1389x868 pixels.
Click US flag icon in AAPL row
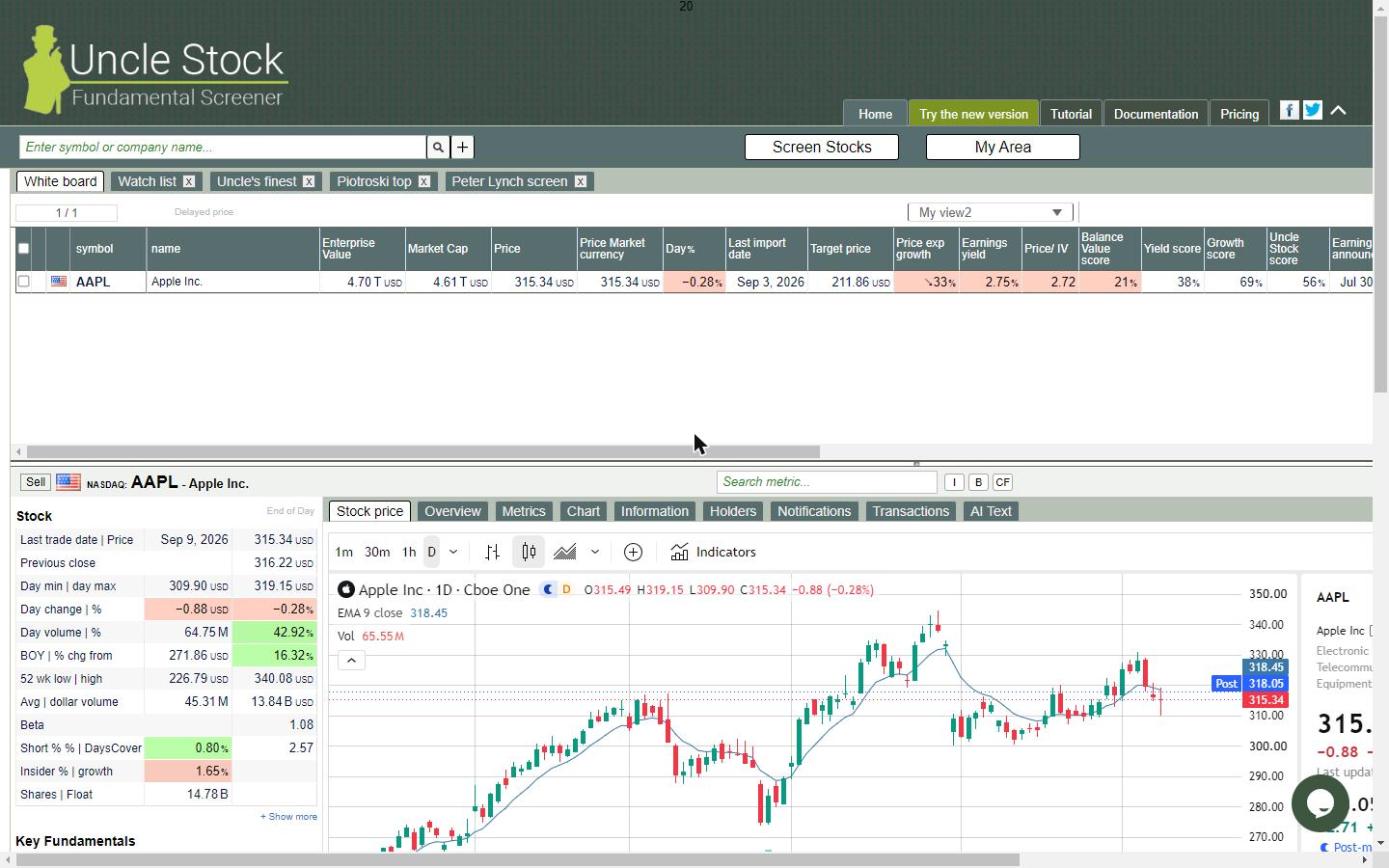coord(58,282)
